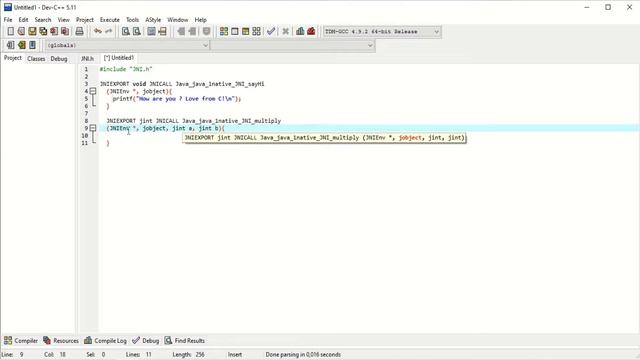Open Find with the magnifier icon
The width and height of the screenshot is (640, 360).
pos(126,31)
